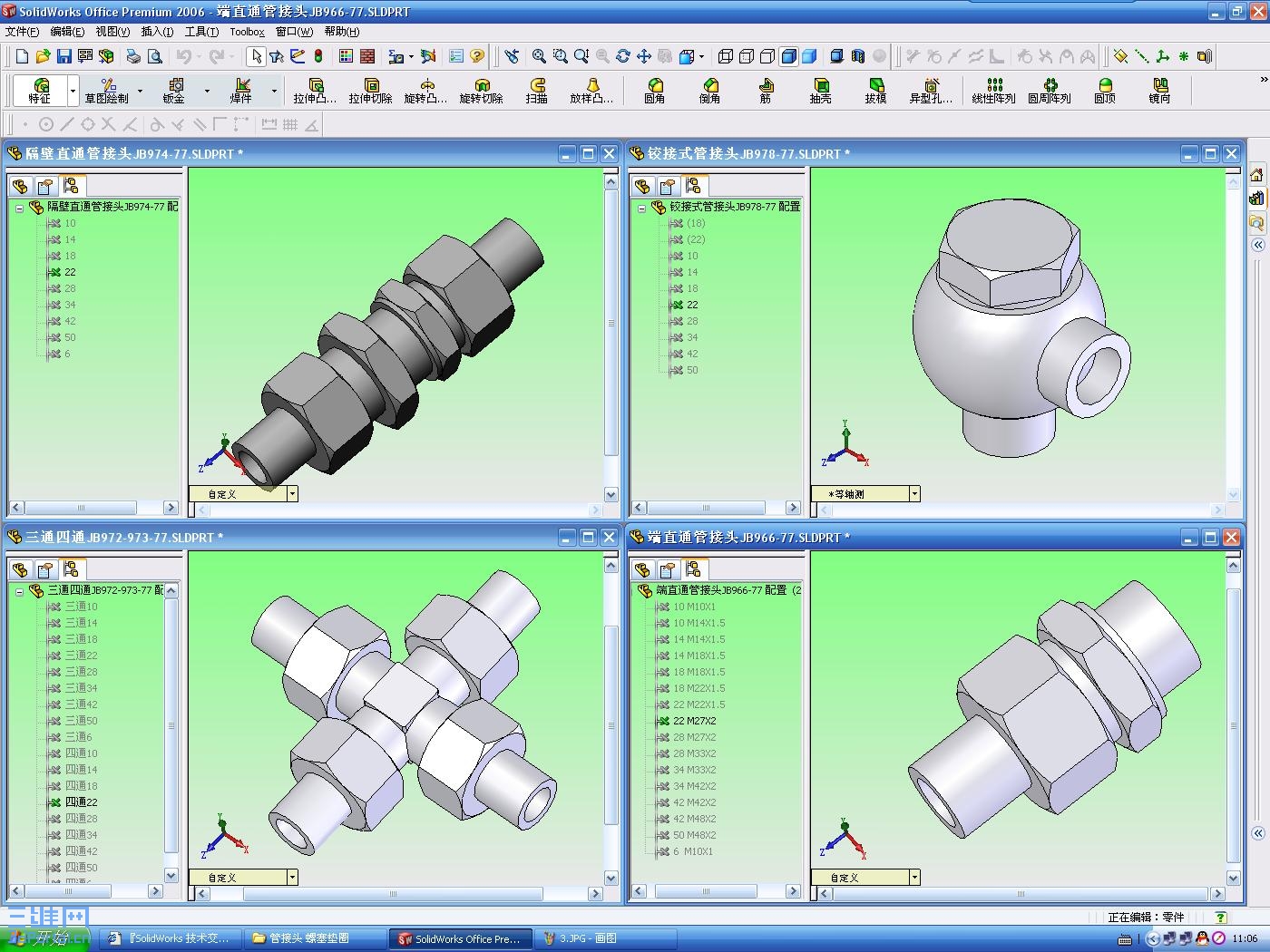Collapse 铰接式管接头JB978-77 tree root
Image resolution: width=1270 pixels, height=952 pixels.
(x=641, y=208)
